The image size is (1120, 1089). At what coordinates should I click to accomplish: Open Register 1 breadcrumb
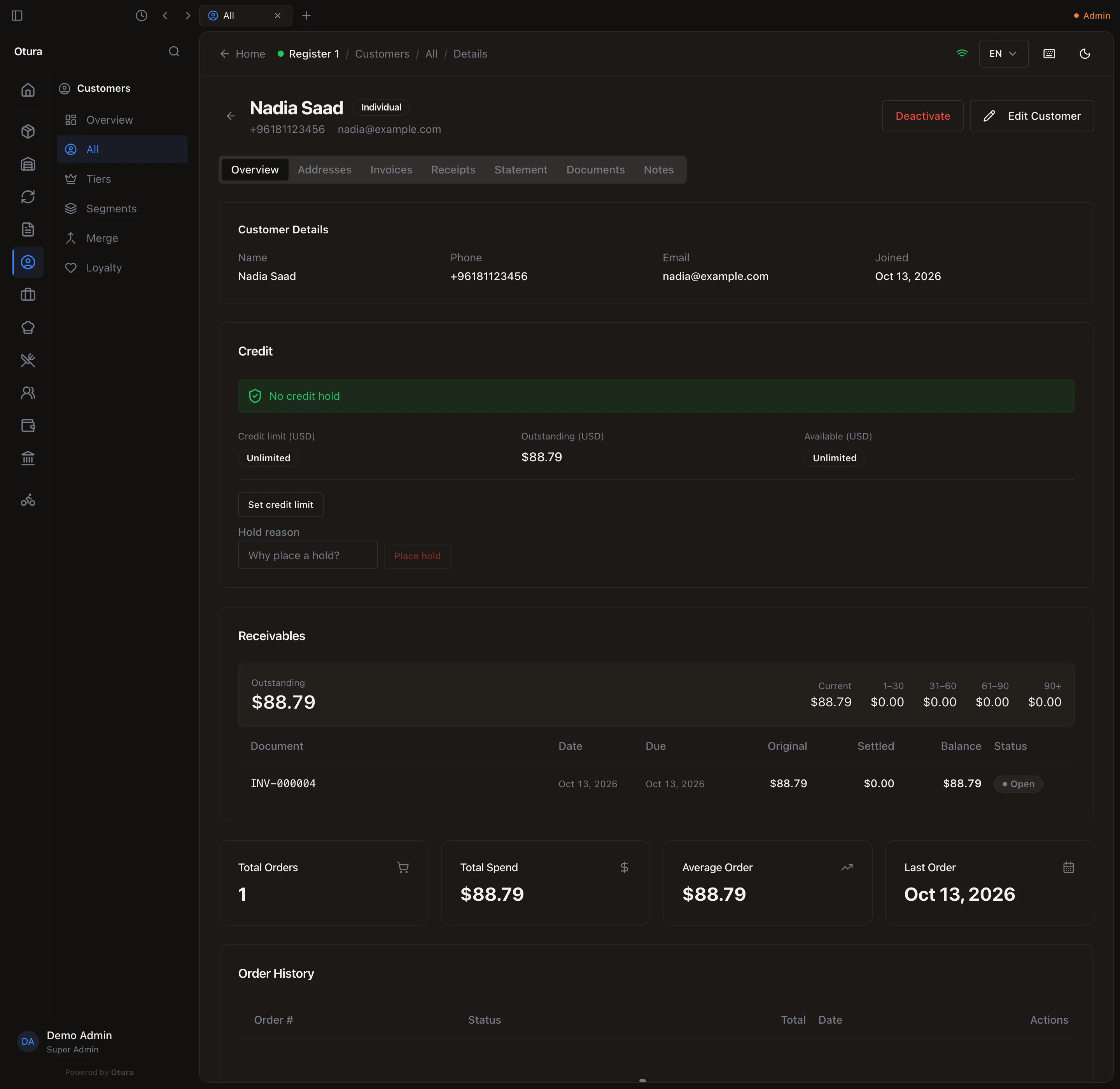308,54
